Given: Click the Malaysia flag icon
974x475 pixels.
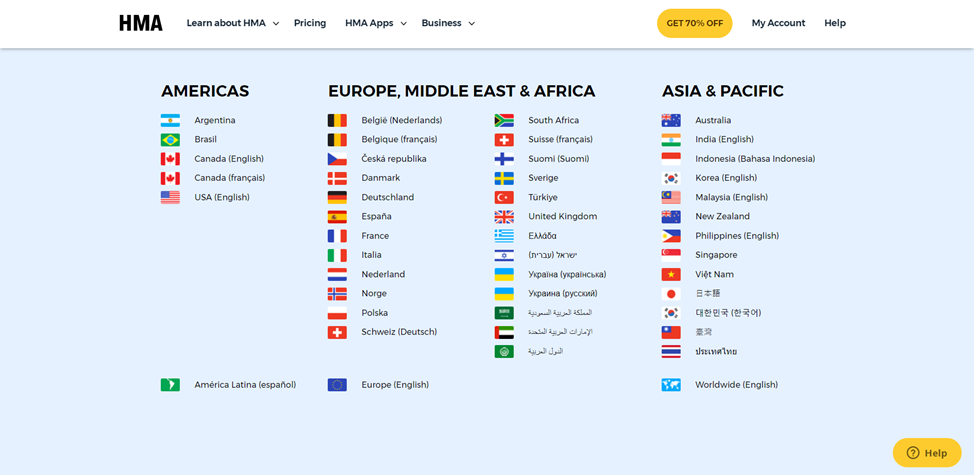Looking at the screenshot, I should [x=671, y=197].
